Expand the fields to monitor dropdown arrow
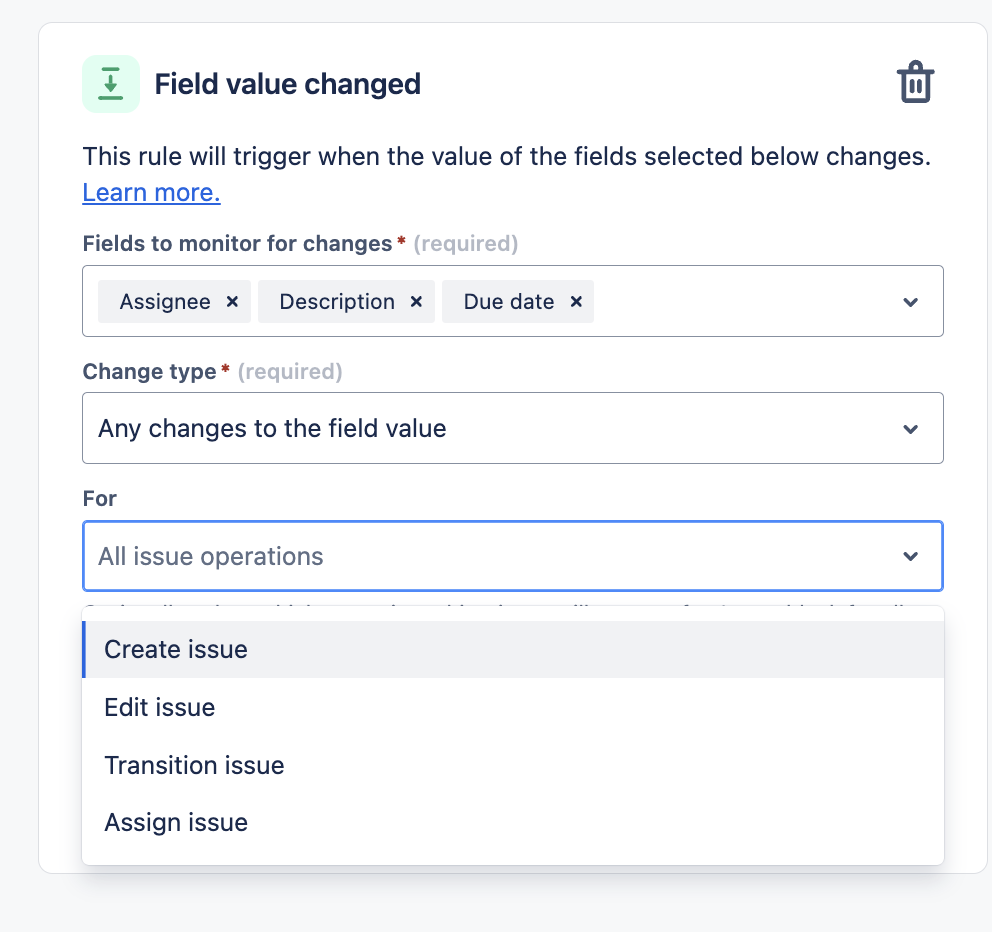 coord(910,302)
